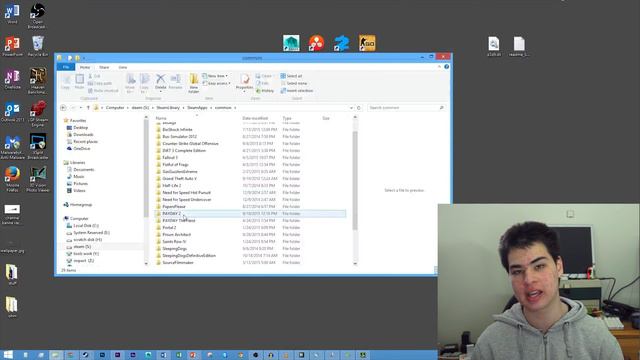Open the New item dropdown
Screen dimensions: 640x360
(215, 76)
